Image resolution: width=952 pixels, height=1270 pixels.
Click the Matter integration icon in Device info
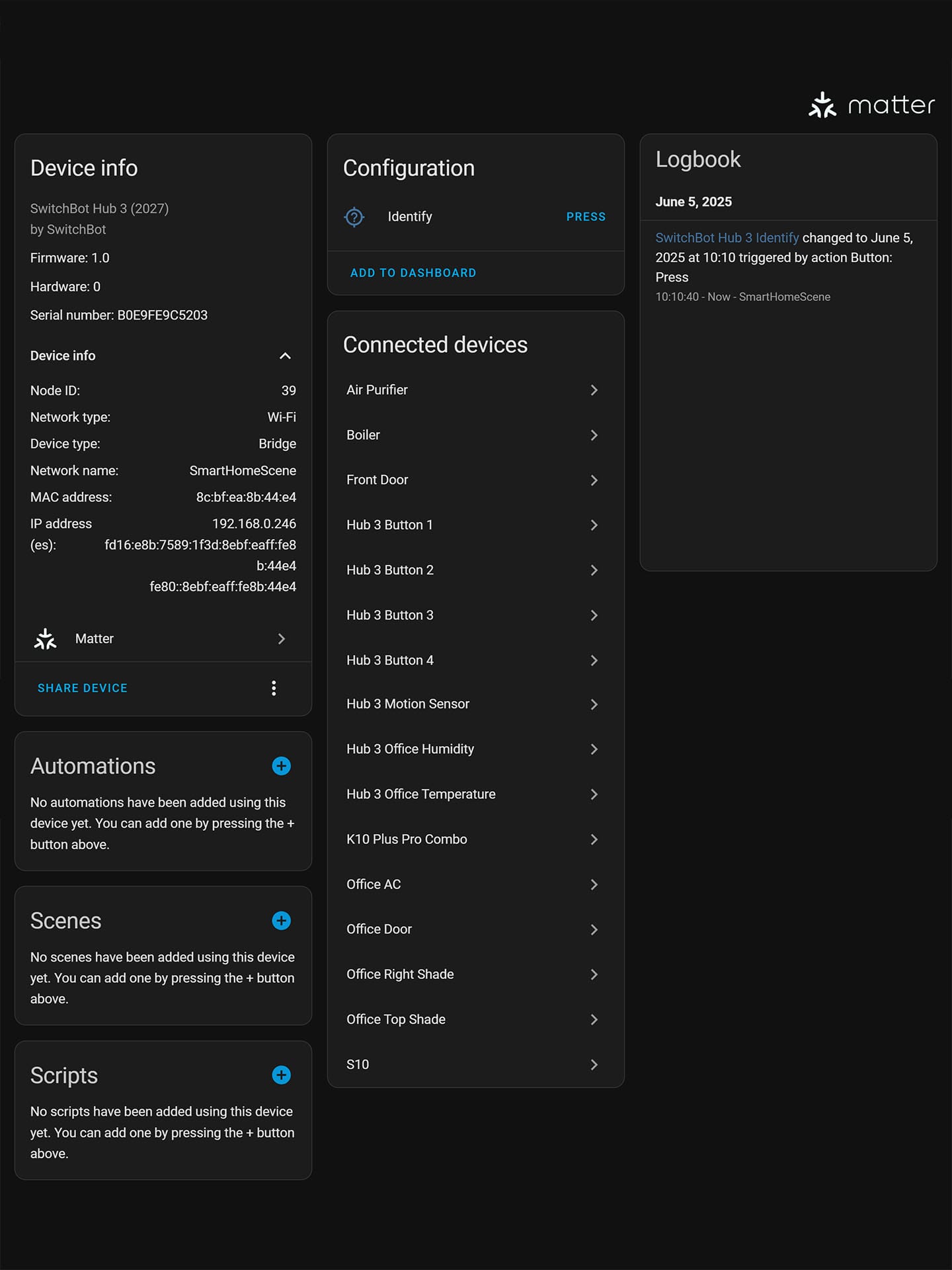(46, 639)
